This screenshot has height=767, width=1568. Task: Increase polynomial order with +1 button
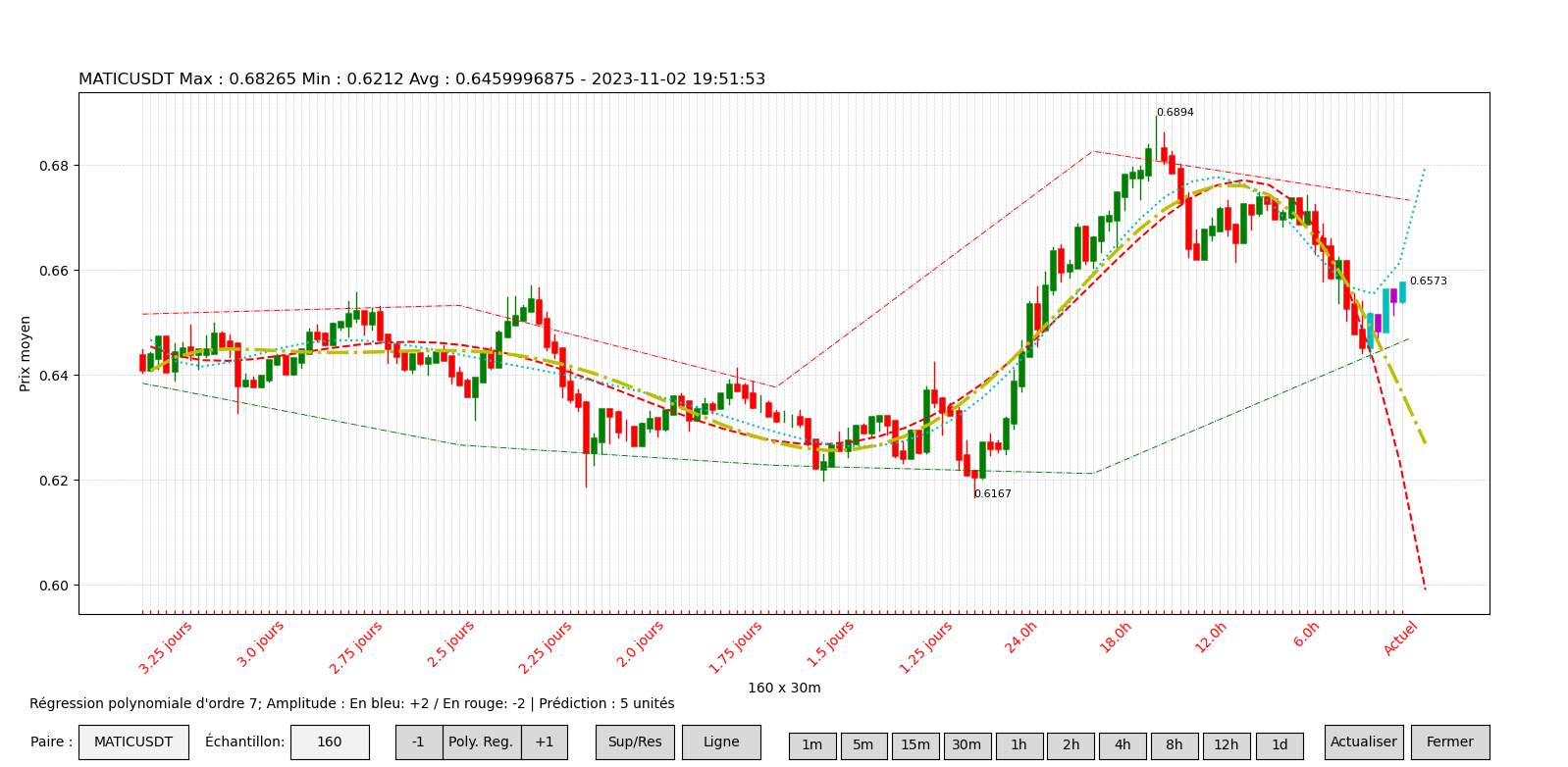click(x=545, y=742)
